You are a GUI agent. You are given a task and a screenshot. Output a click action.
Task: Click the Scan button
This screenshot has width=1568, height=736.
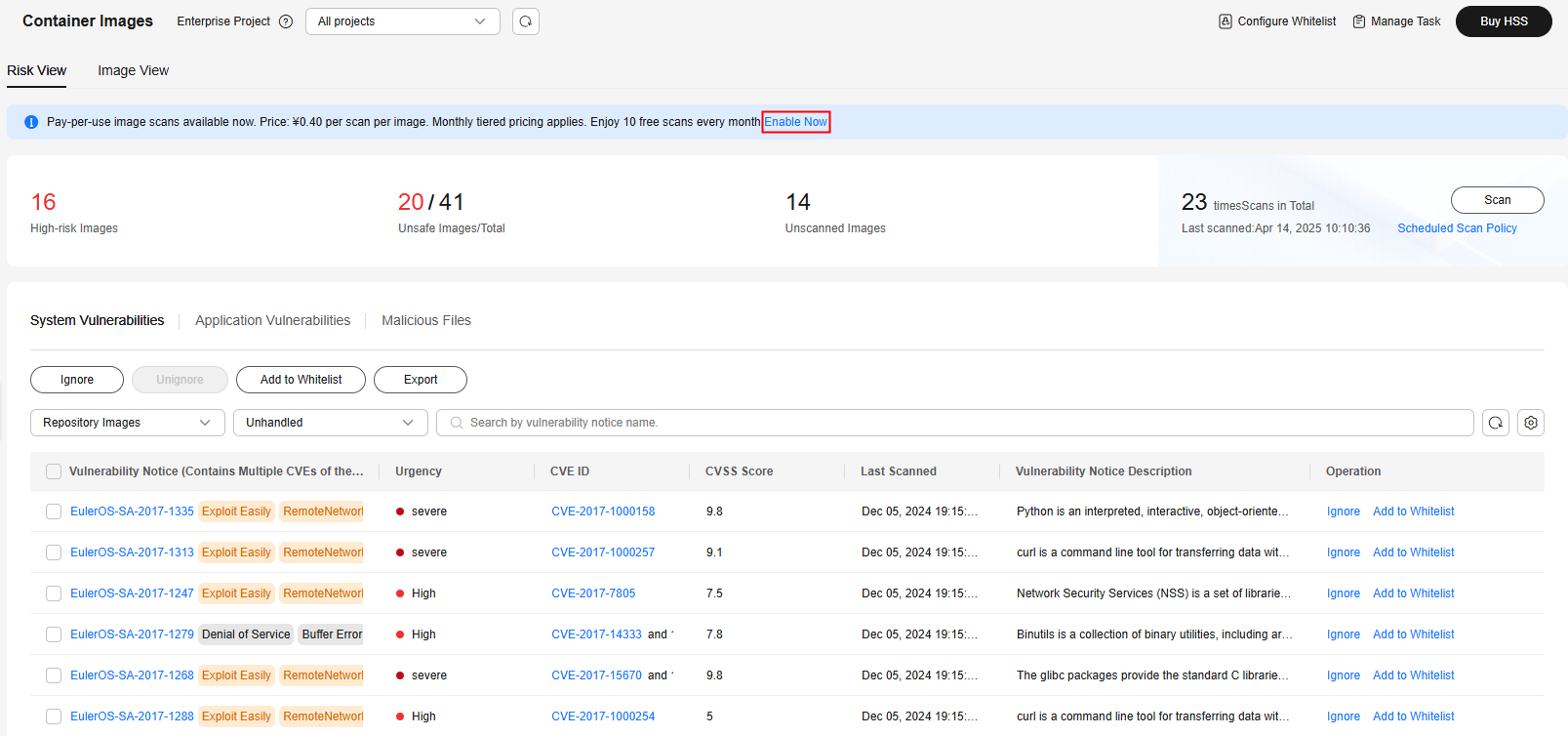point(1498,200)
